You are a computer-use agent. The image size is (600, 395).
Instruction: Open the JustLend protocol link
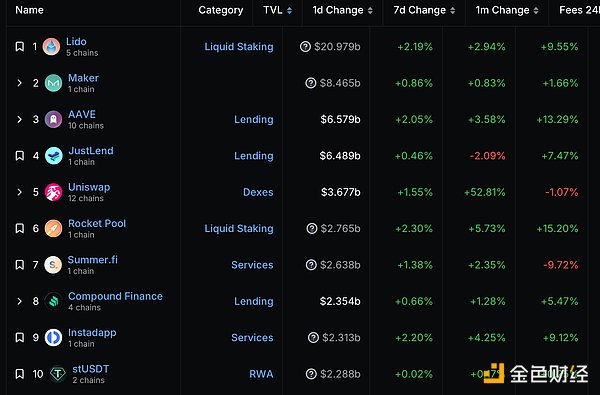click(91, 150)
